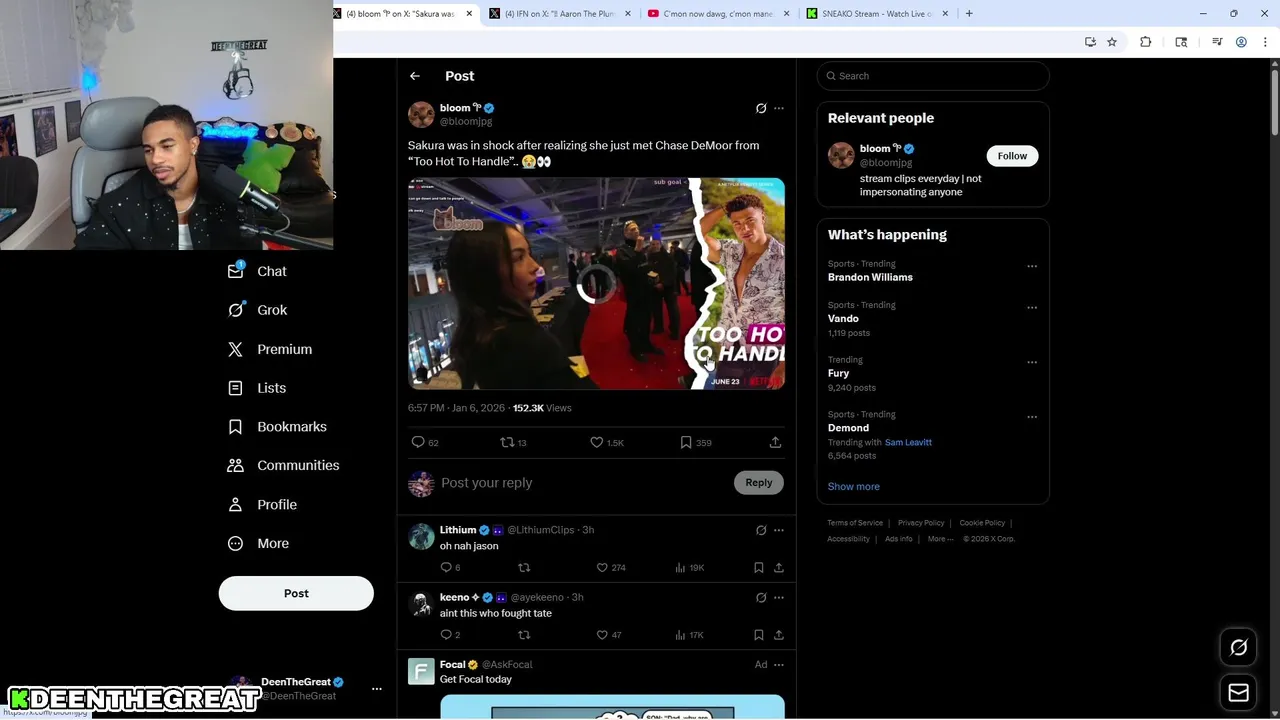Open Demond trend options
Image resolution: width=1280 pixels, height=720 pixels.
click(1032, 417)
